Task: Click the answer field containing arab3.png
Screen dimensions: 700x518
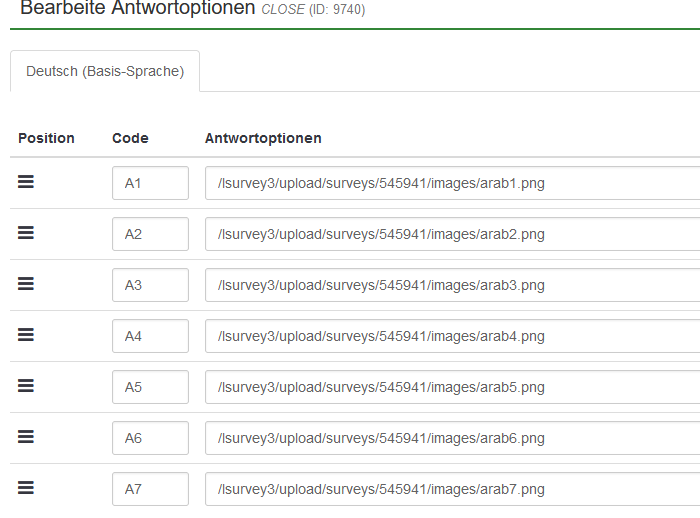Action: pyautogui.click(x=452, y=286)
